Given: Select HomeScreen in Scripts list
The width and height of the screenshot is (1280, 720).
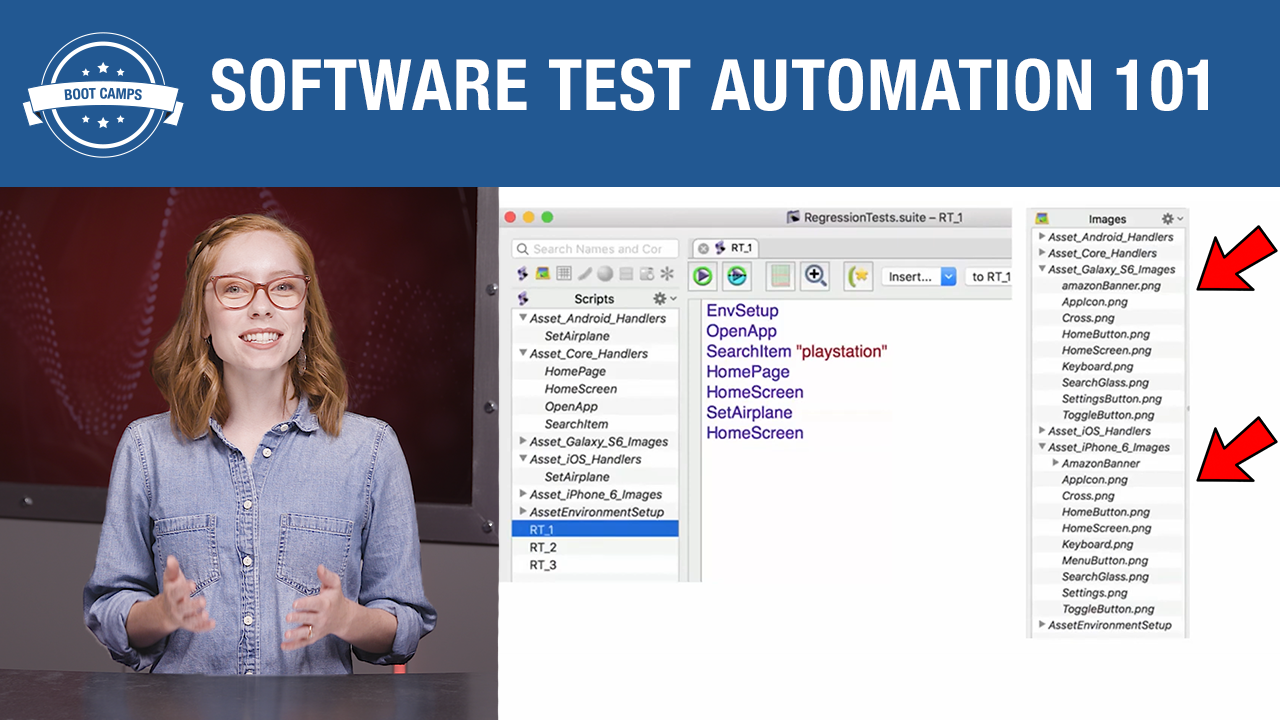Looking at the screenshot, I should tap(581, 389).
